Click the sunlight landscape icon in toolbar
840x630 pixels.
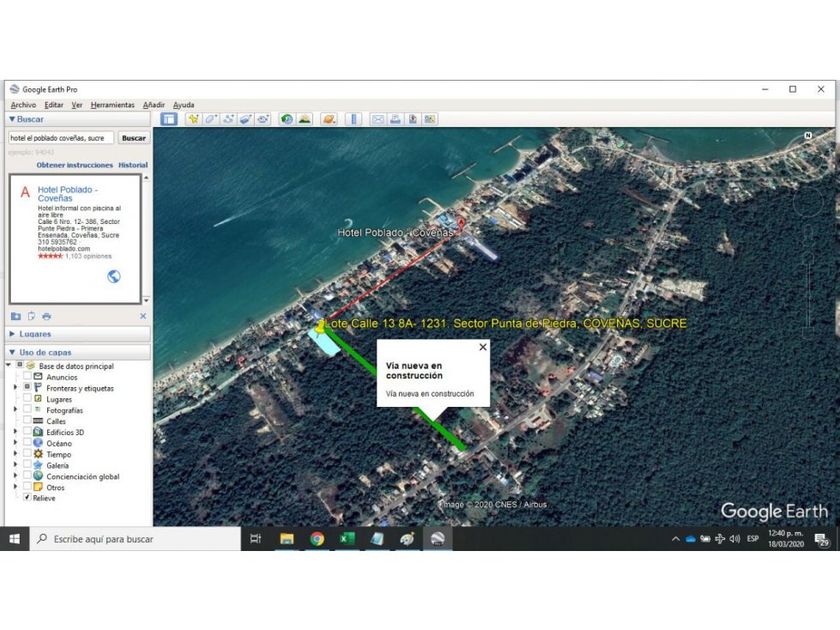304,119
